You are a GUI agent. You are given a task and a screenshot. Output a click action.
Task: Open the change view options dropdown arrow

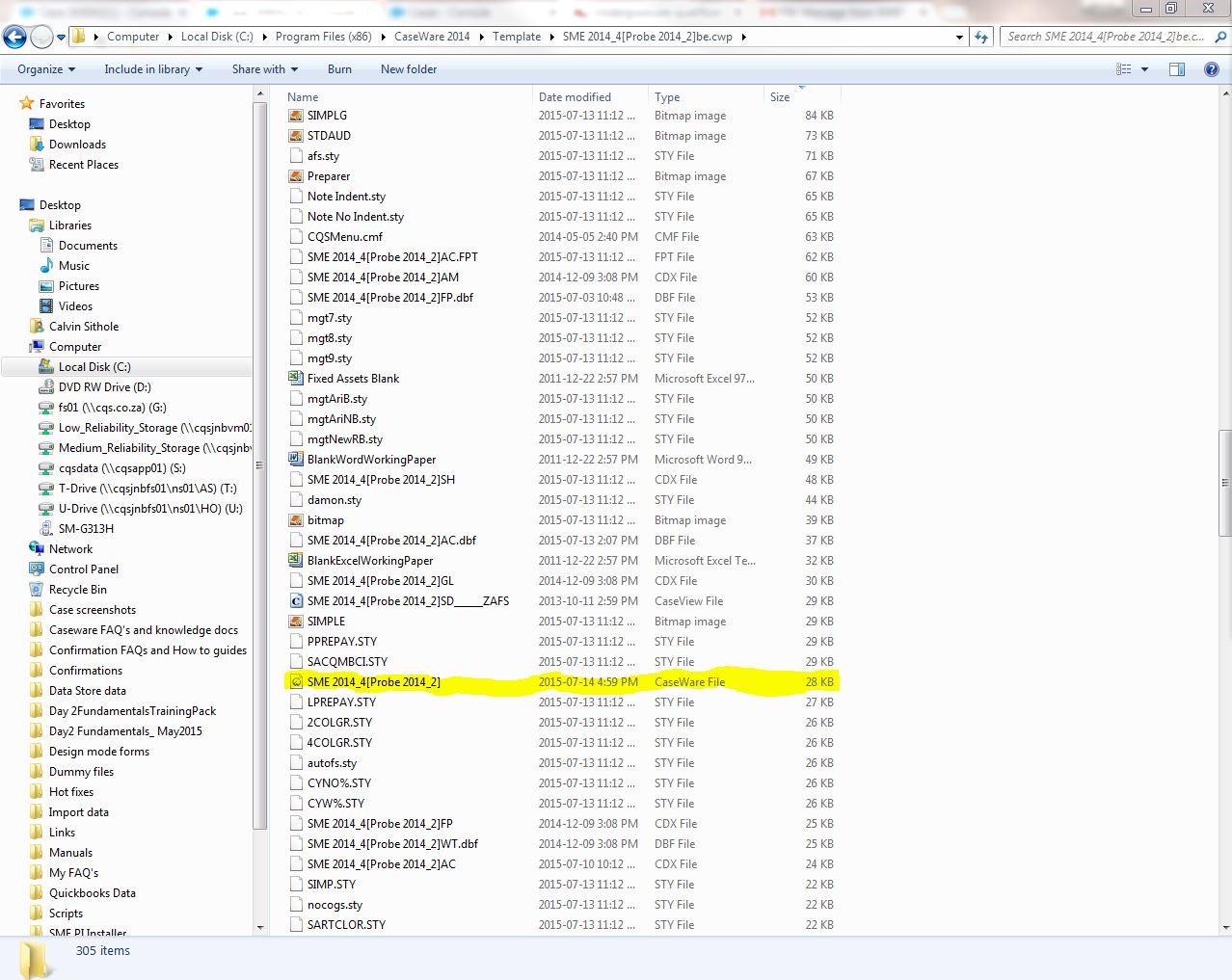click(x=1144, y=69)
